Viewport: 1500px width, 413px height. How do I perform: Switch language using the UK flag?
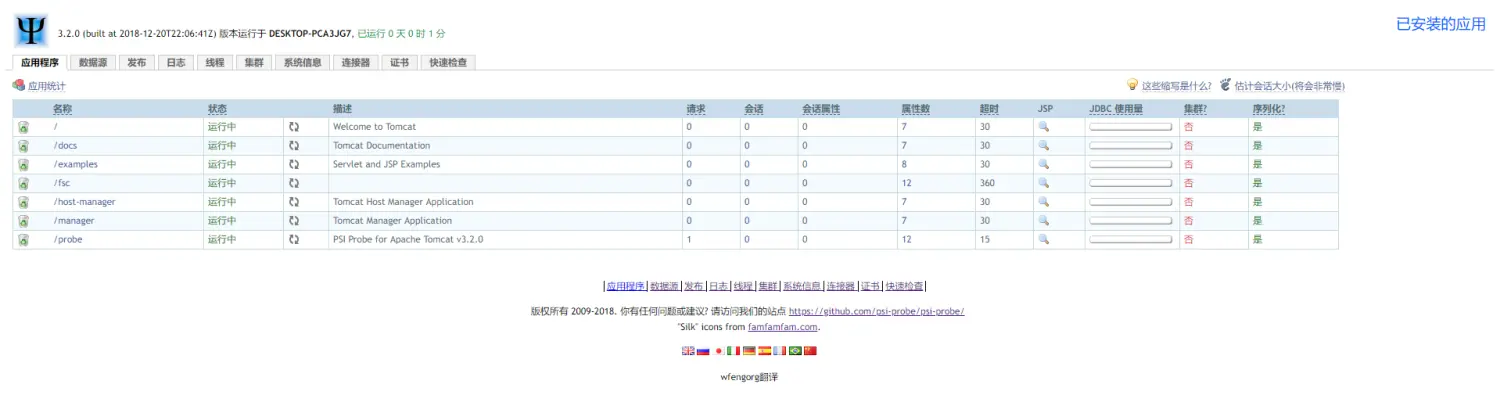pos(688,351)
